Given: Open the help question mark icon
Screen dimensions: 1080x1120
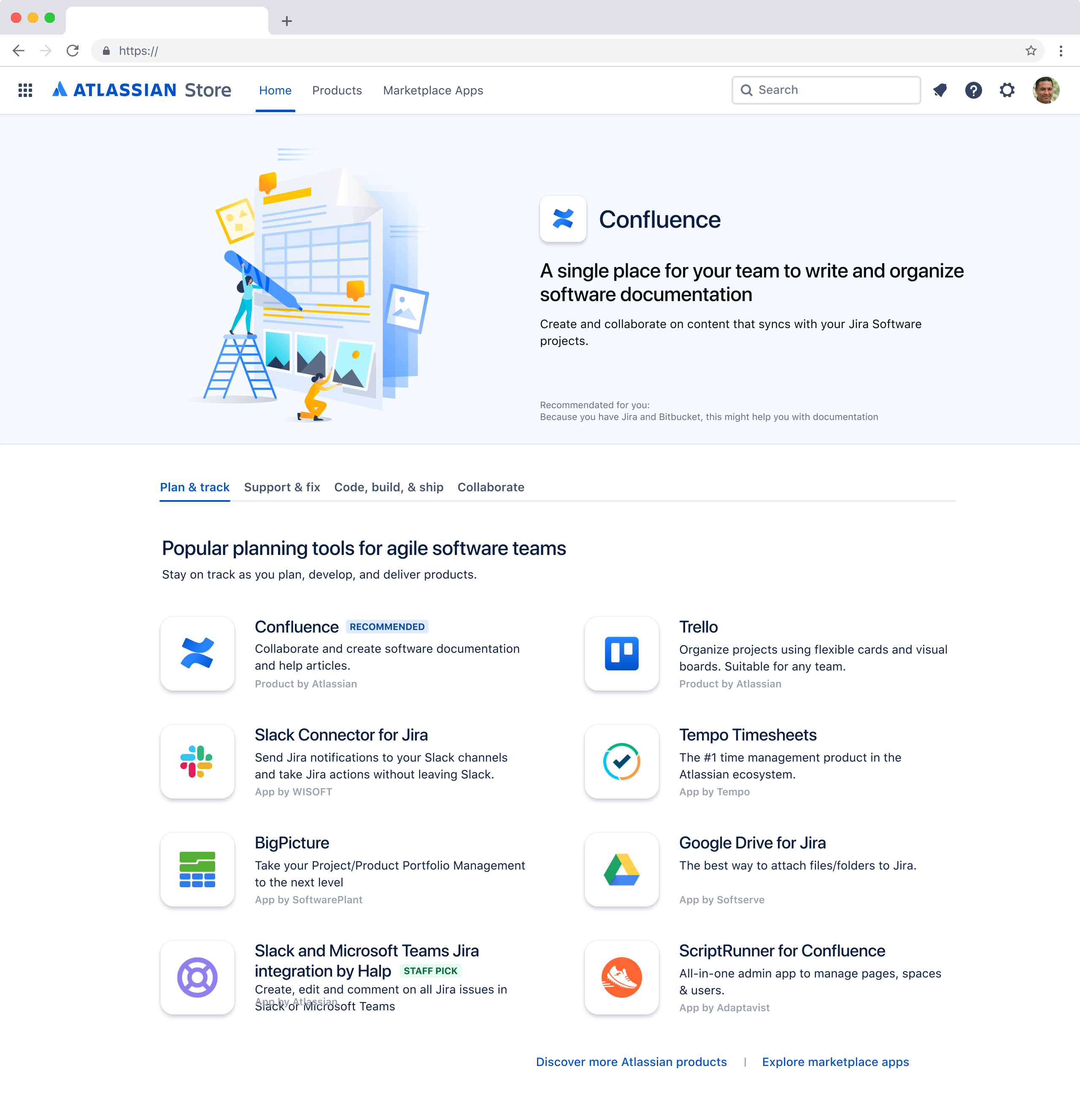Looking at the screenshot, I should [x=973, y=90].
